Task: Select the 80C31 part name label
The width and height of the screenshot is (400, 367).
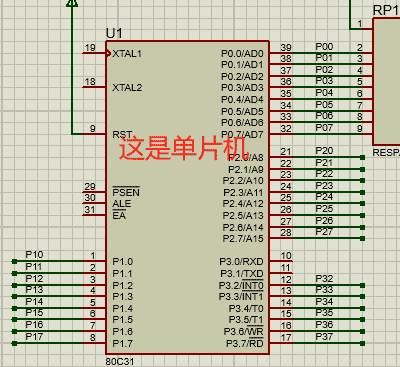Action: (x=120, y=361)
